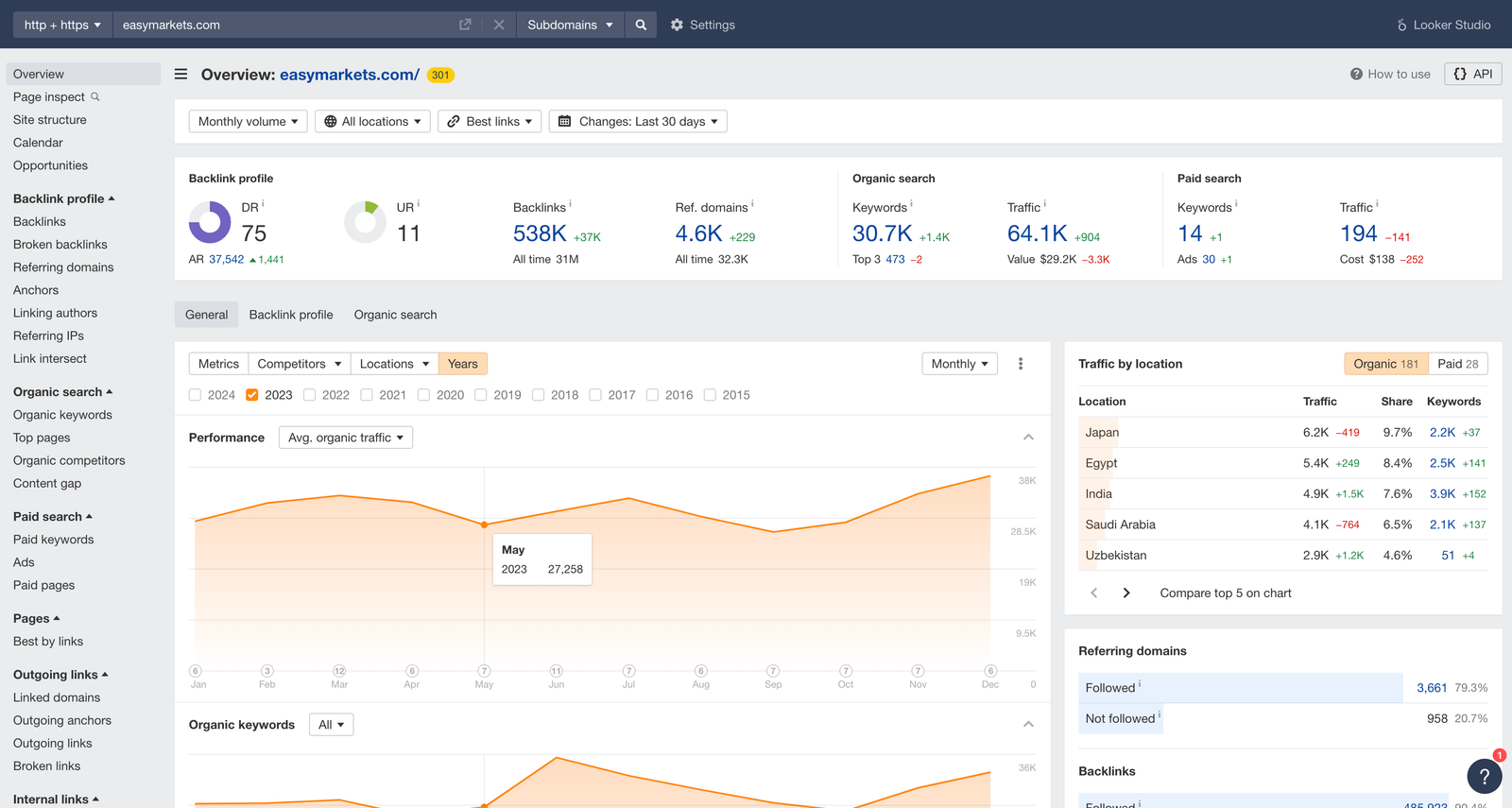Clear the easymarkets.com URL field
Image resolution: width=1512 pixels, height=808 pixels.
(499, 25)
